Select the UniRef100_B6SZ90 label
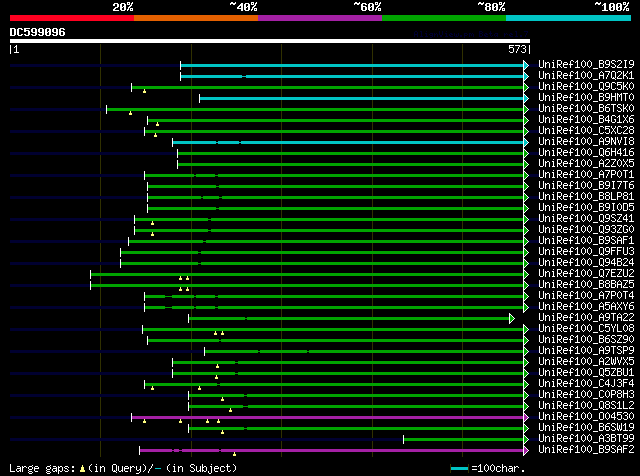This screenshot has height=476, width=640. (586, 340)
